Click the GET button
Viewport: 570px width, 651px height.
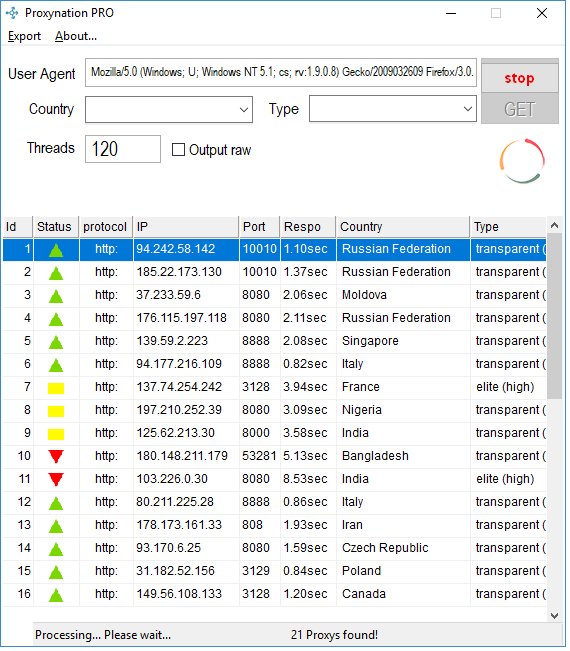coord(520,109)
